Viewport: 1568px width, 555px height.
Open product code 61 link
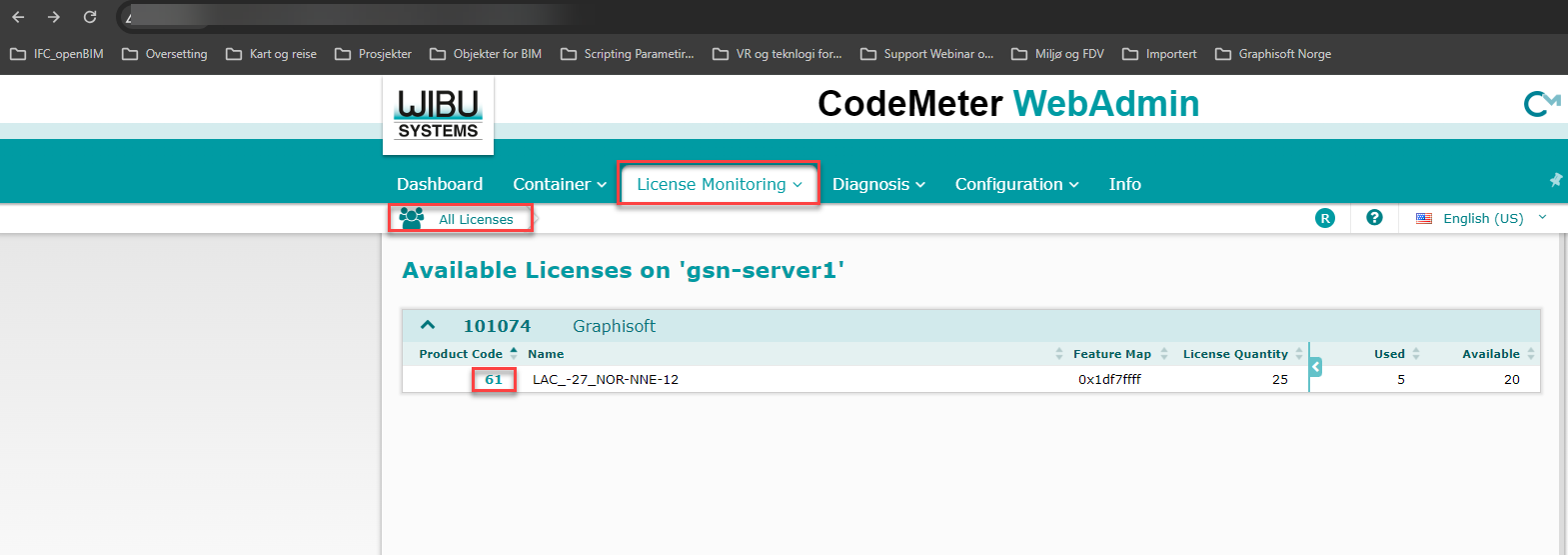tap(494, 380)
